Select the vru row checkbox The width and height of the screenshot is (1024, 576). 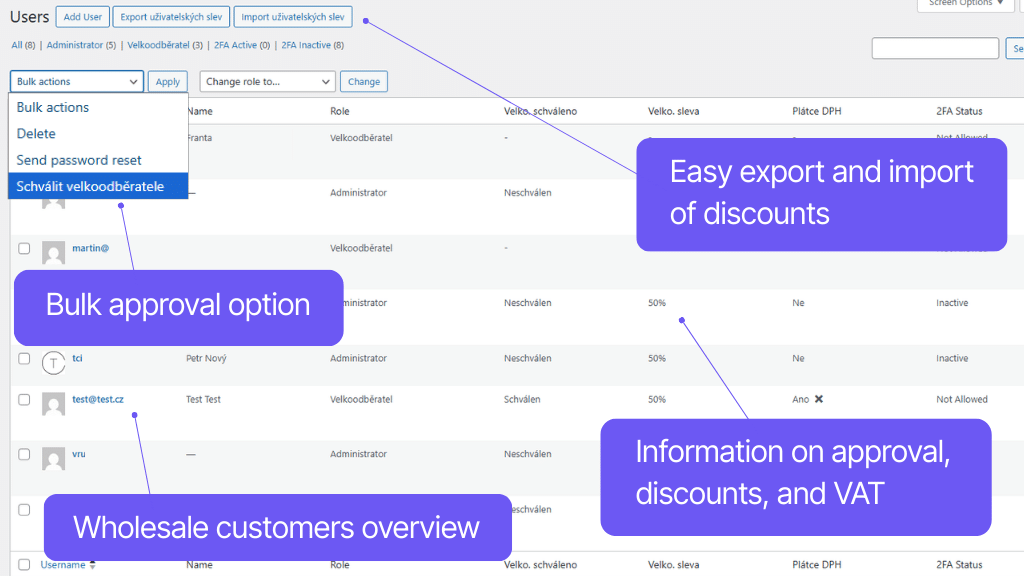(24, 454)
